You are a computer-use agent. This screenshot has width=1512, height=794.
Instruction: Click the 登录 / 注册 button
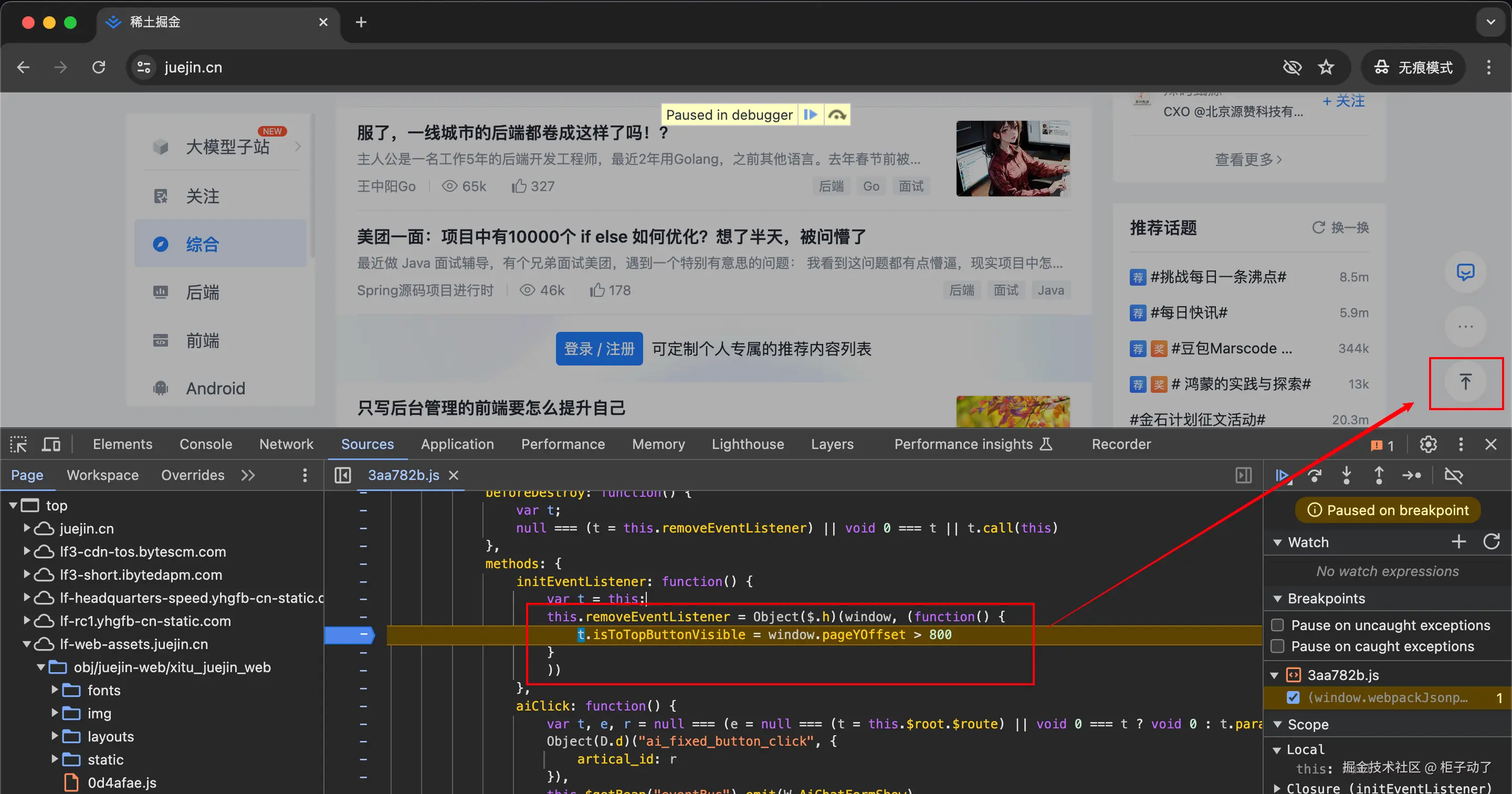tap(598, 349)
